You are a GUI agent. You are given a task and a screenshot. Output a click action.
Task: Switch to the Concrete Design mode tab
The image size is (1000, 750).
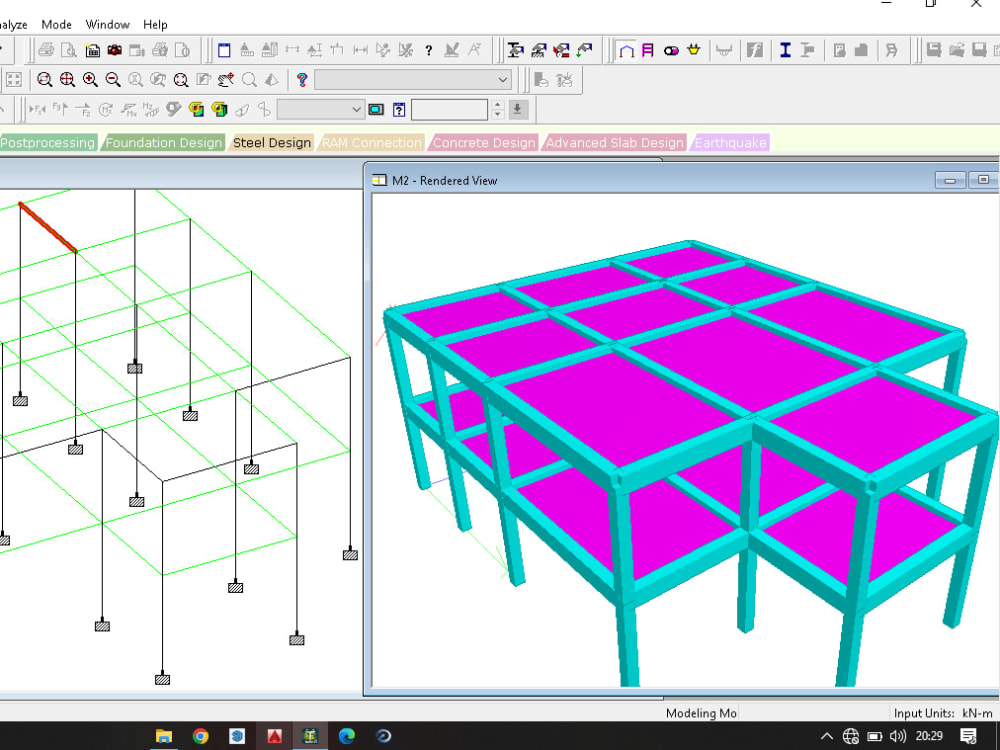(x=484, y=142)
